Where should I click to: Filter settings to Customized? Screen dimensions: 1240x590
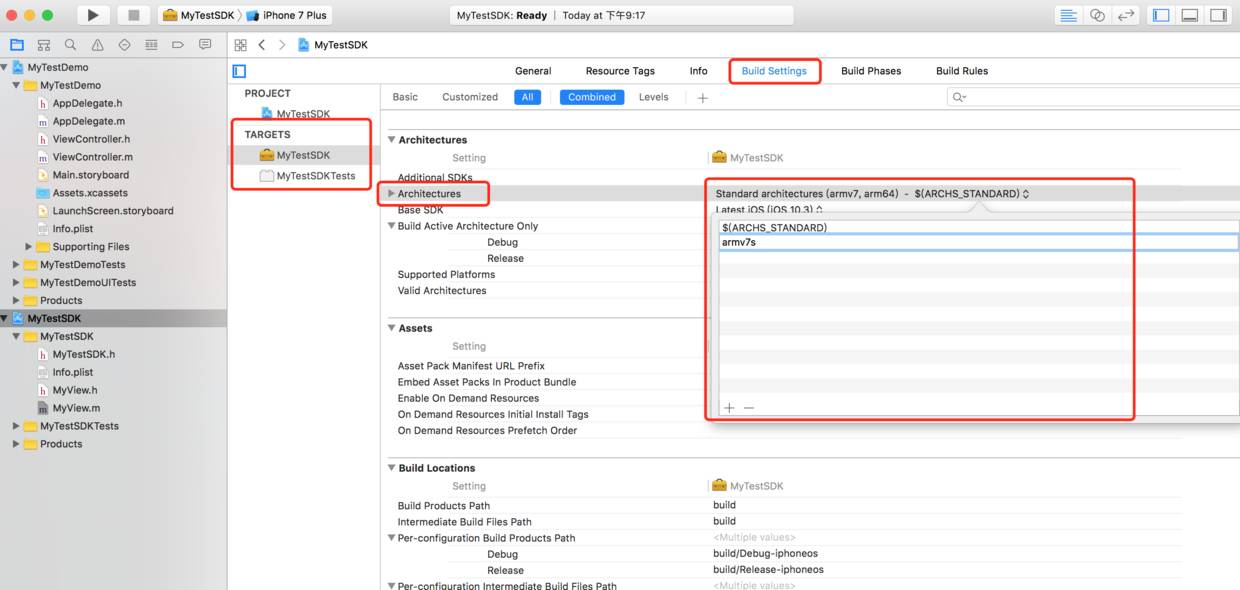pos(470,97)
